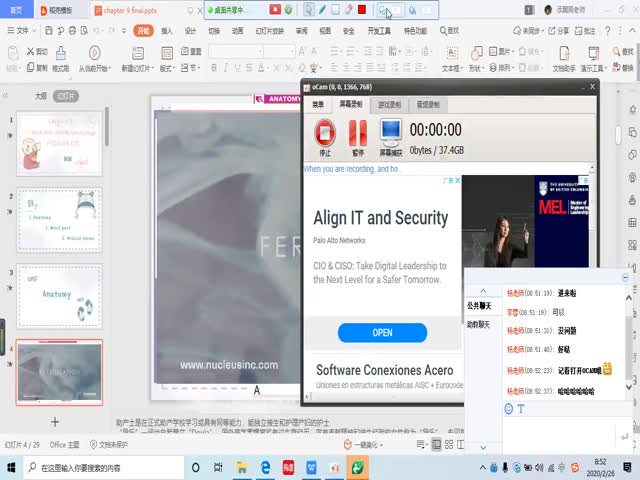
Task: Select the eraser tool in sharing toolbar
Action: click(348, 10)
